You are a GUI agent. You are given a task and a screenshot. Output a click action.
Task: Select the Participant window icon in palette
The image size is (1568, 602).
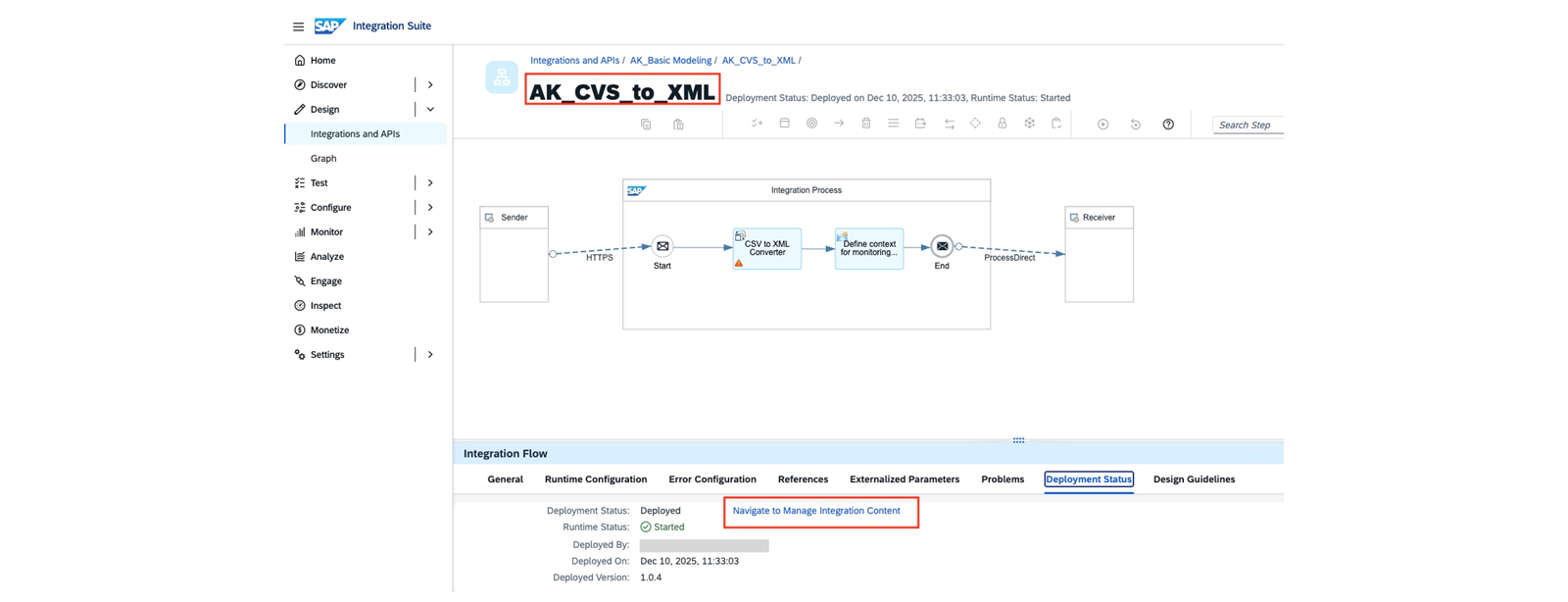pyautogui.click(x=784, y=124)
